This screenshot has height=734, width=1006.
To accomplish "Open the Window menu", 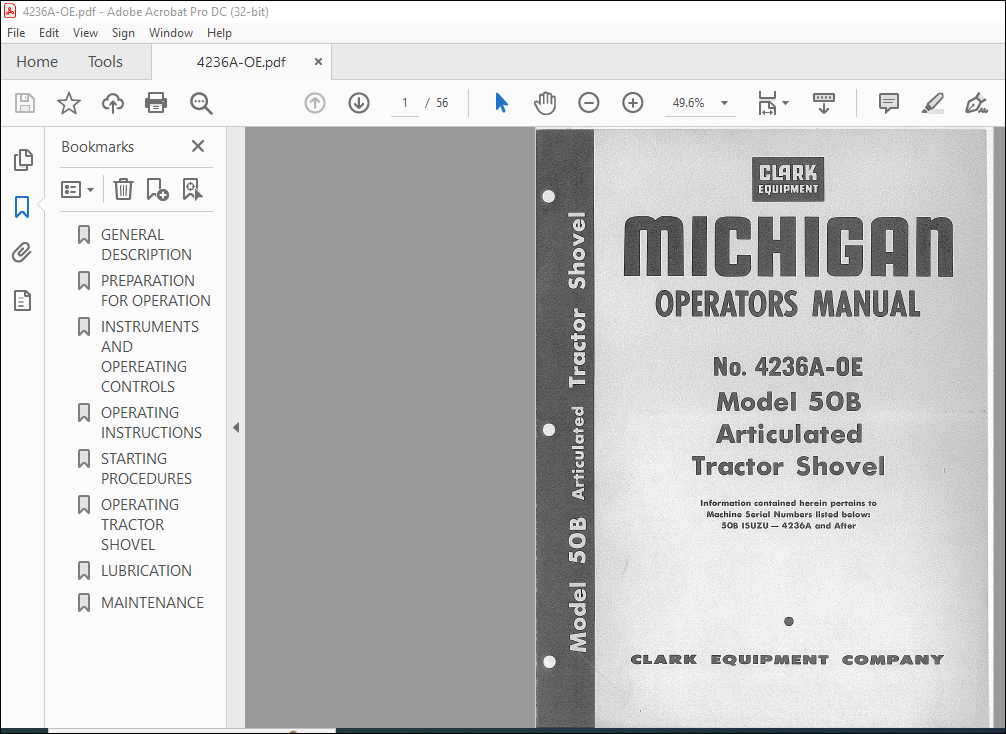I will [171, 33].
